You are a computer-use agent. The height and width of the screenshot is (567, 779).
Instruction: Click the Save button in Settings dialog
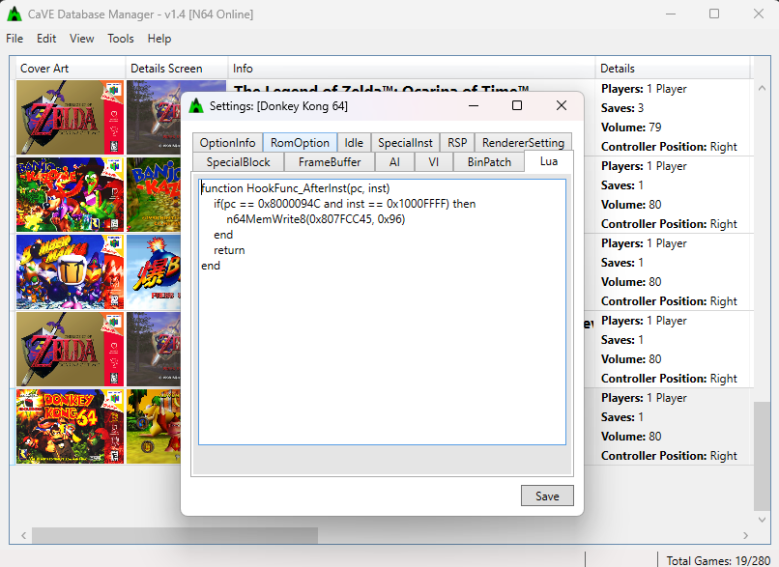click(x=547, y=496)
